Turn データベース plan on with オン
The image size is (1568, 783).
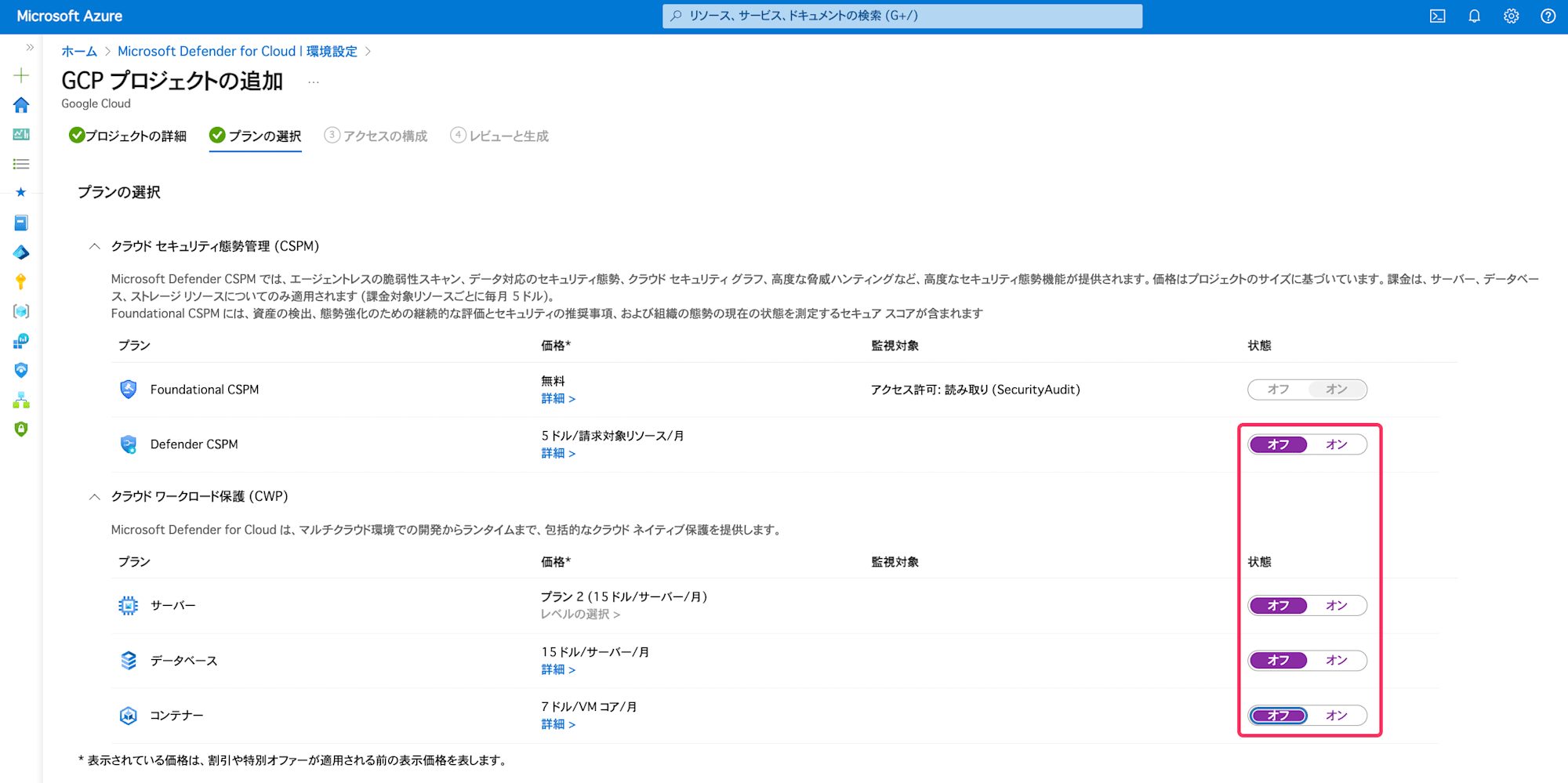click(1337, 661)
